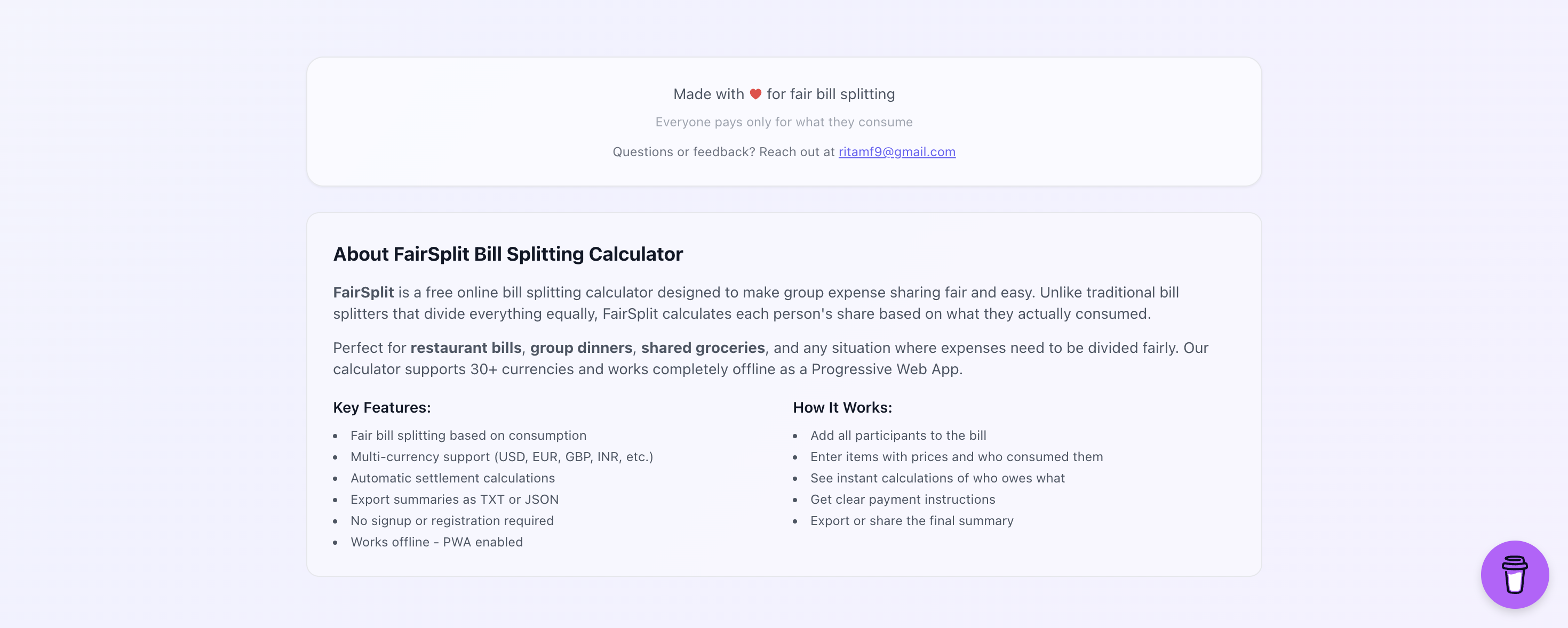Click "Export summaries as TXT or JSON"
This screenshot has width=1568, height=628.
(x=454, y=499)
